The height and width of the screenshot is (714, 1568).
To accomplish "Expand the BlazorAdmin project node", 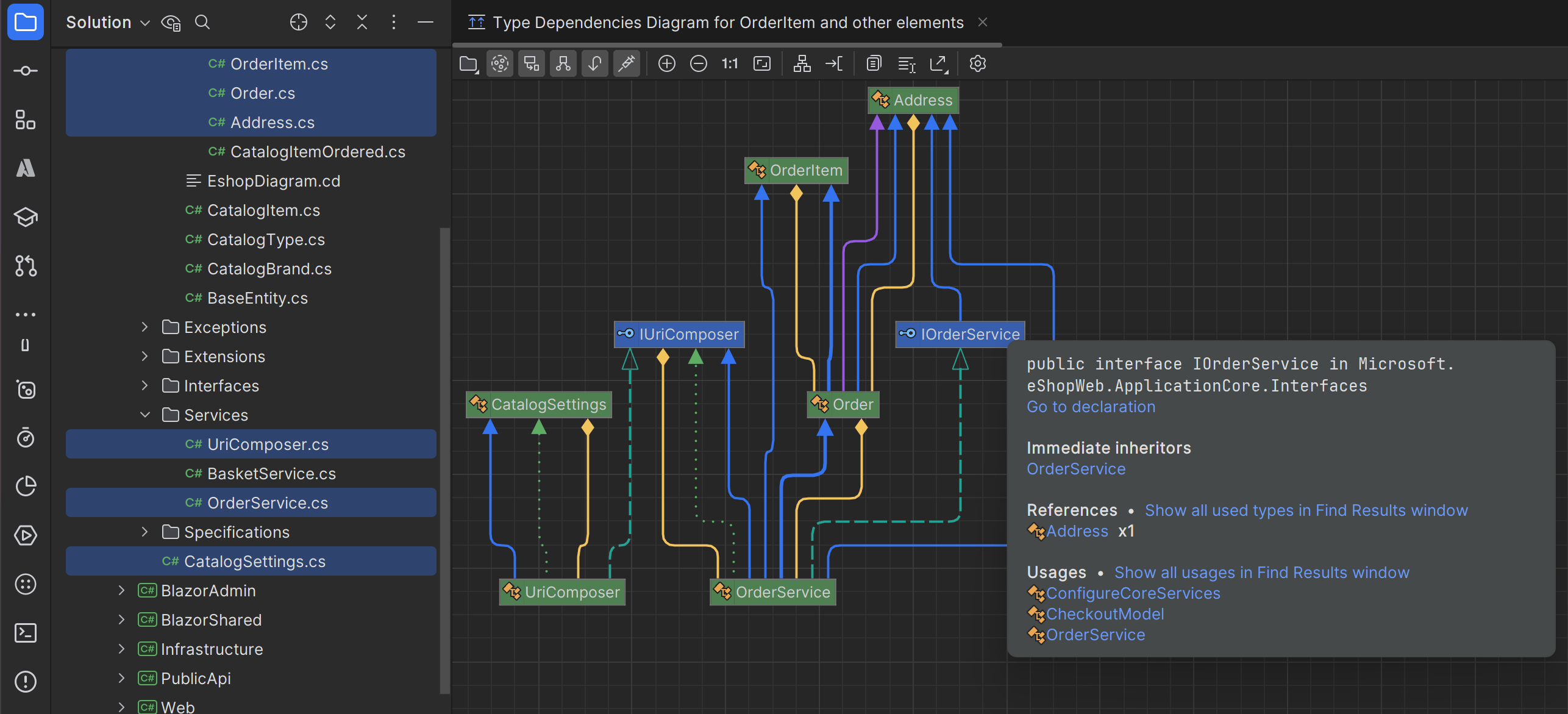I will click(121, 591).
